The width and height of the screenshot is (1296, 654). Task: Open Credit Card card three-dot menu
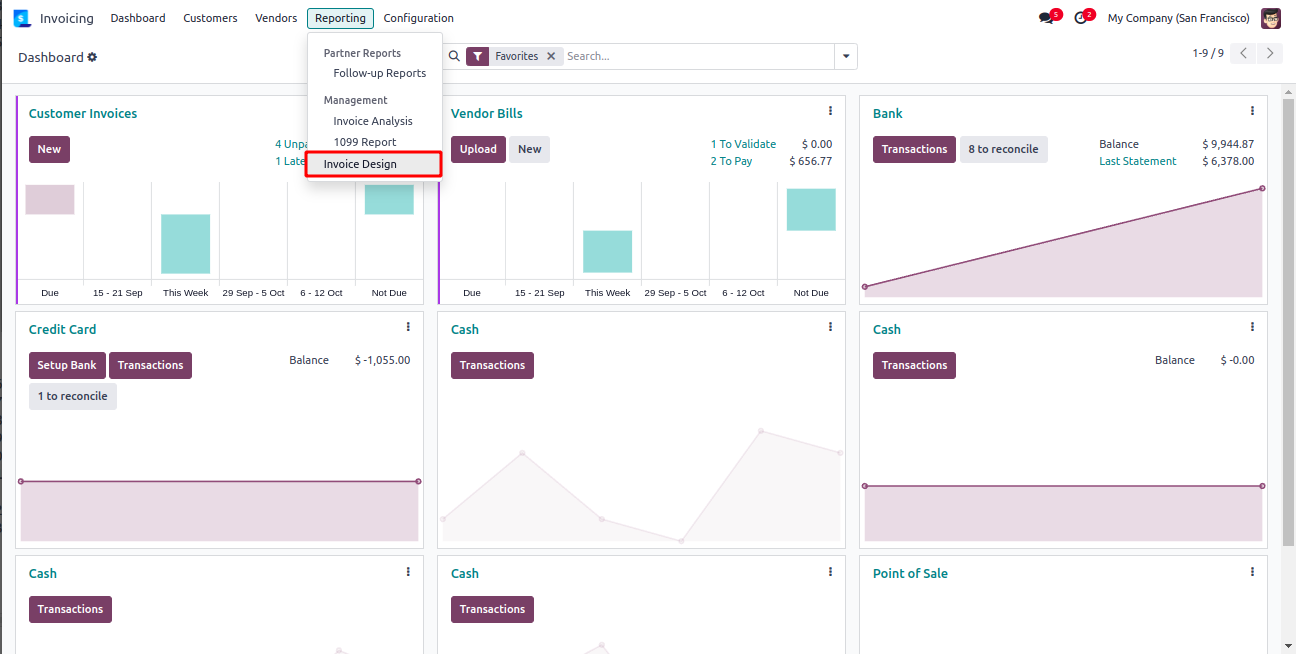tap(408, 327)
